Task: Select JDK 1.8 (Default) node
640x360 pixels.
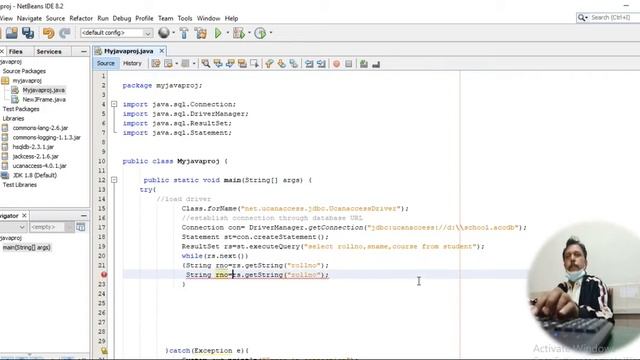Action: click(35, 175)
